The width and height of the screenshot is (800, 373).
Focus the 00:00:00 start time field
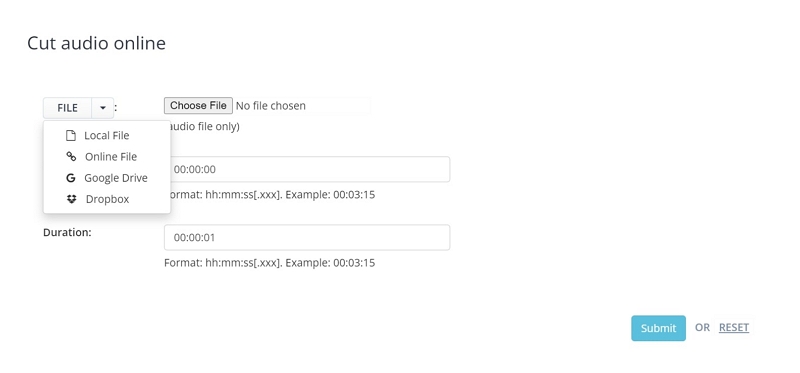pos(307,169)
